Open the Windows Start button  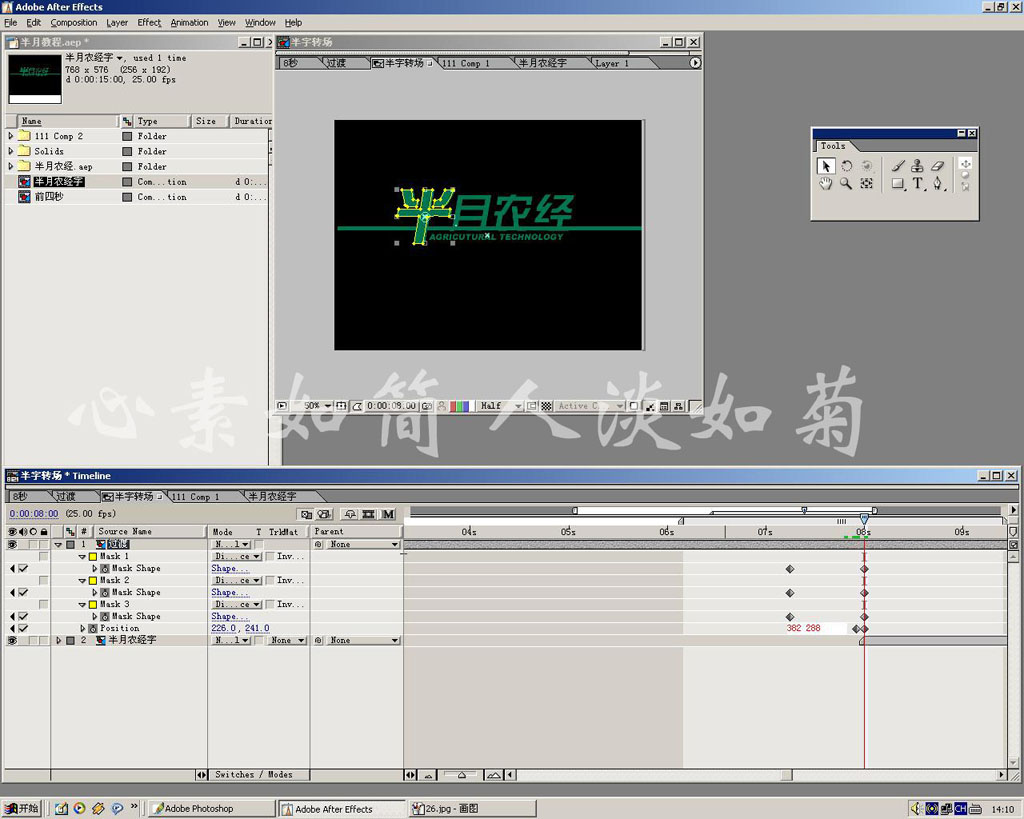tap(21, 809)
